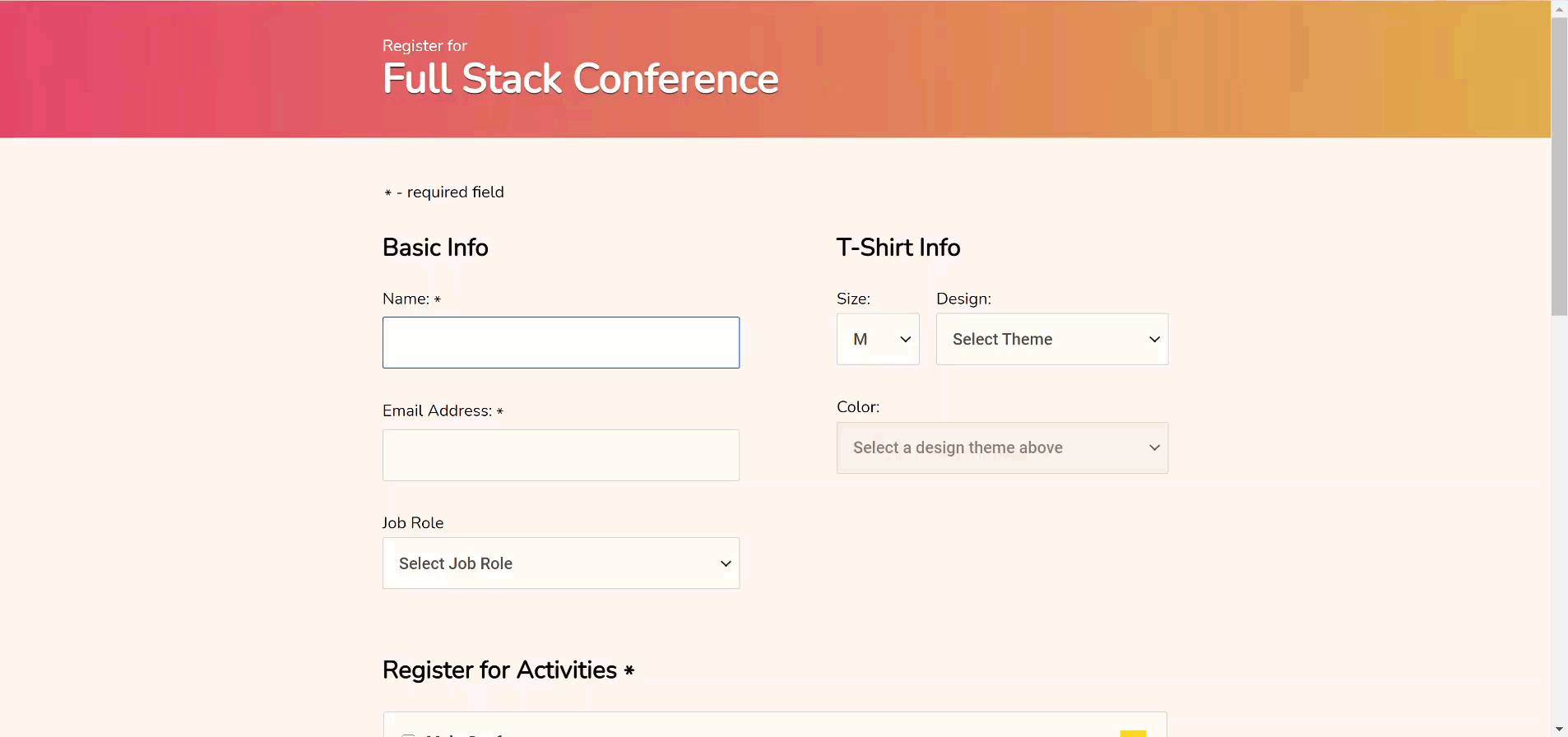Click the scroll up arrow of the page scrollbar

[1559, 9]
